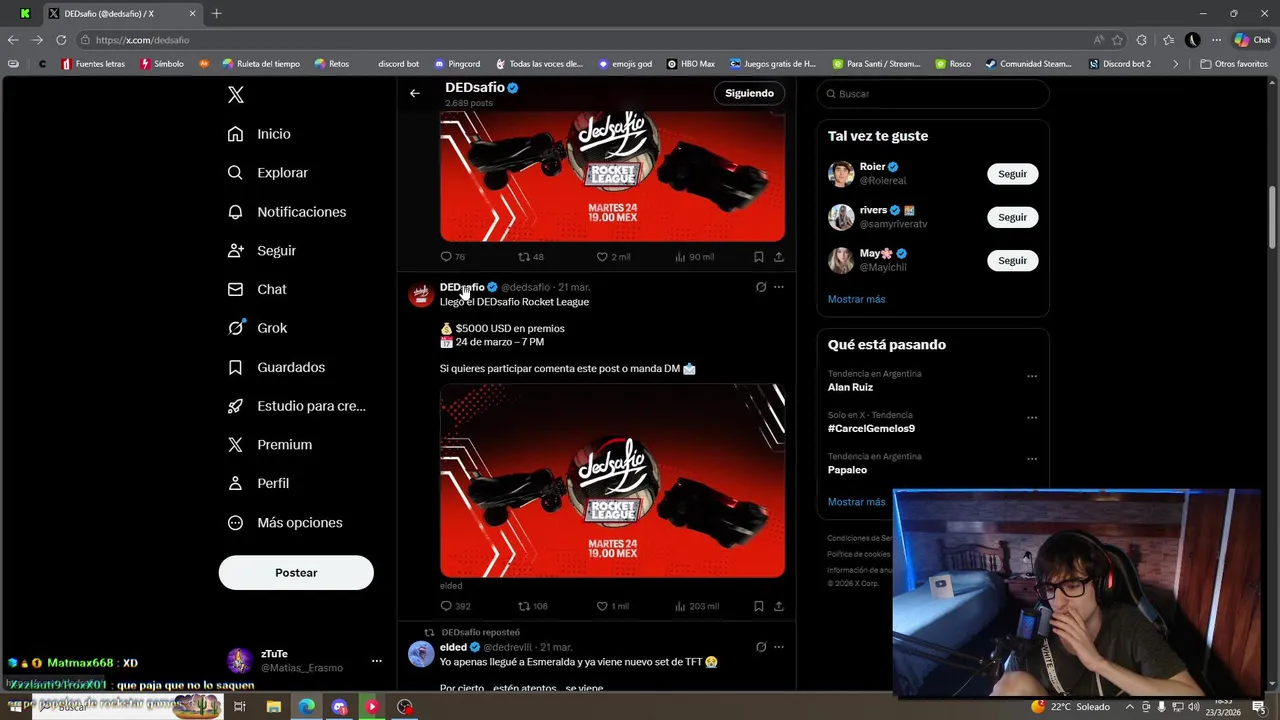Open Rocket League image in $5000 USD post

(612, 481)
